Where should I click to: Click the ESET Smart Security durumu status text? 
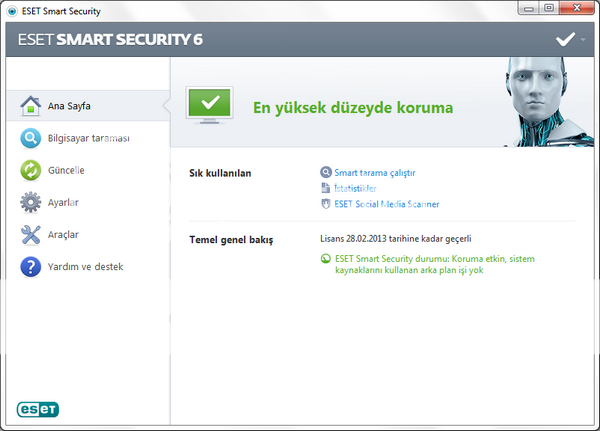435,264
